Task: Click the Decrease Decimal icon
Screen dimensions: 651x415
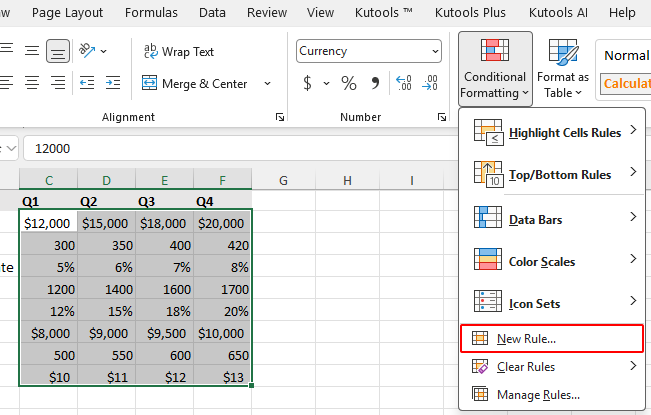Action: 432,83
